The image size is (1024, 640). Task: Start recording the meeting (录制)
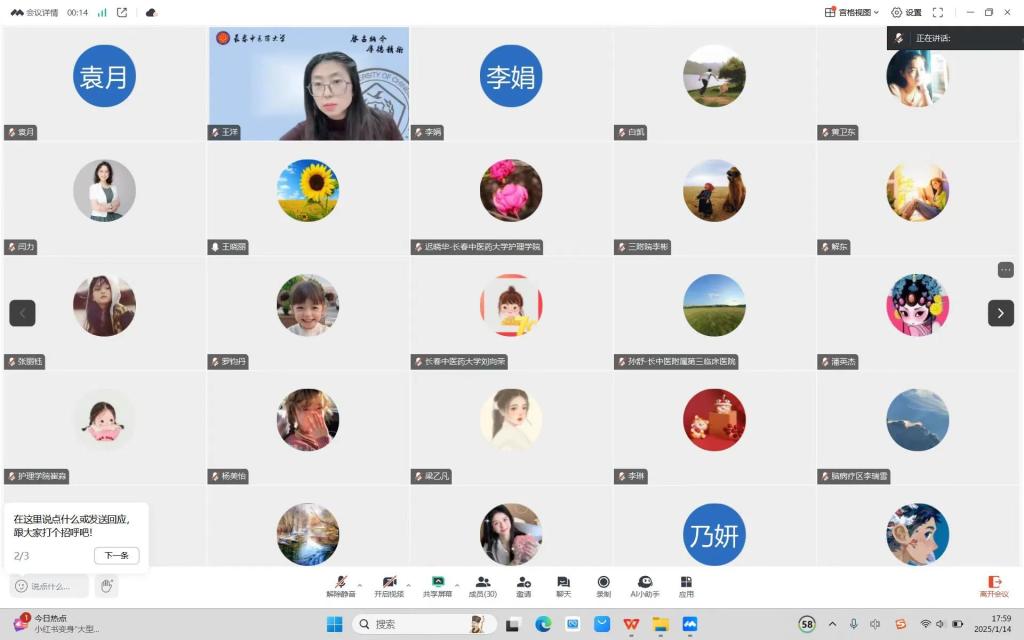(603, 584)
